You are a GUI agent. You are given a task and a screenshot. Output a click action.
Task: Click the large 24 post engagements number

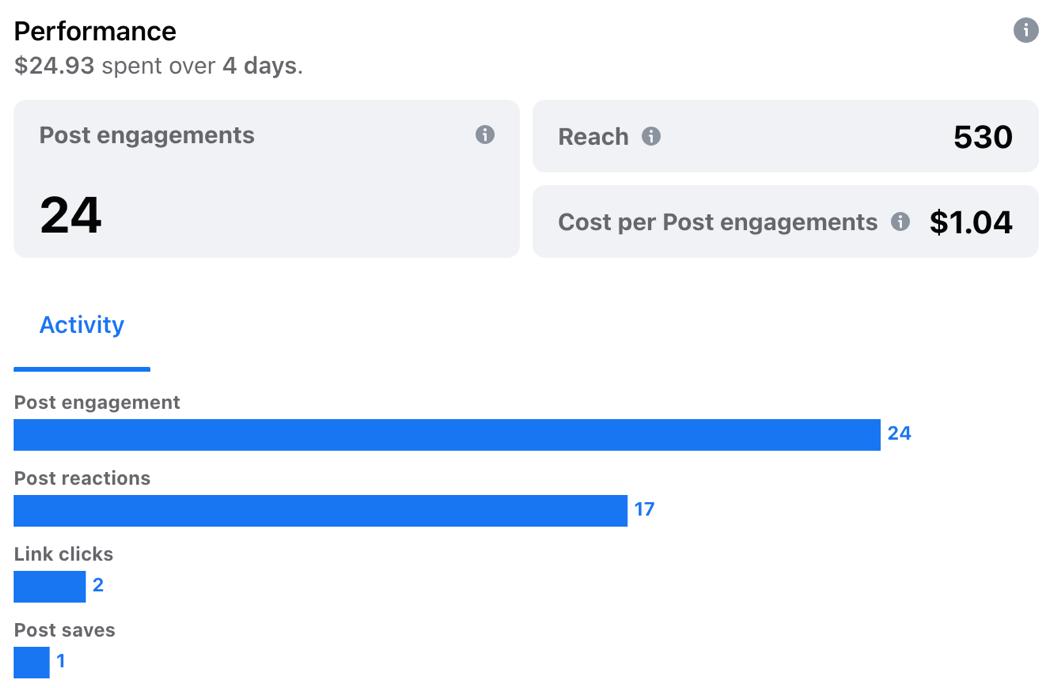tap(71, 215)
